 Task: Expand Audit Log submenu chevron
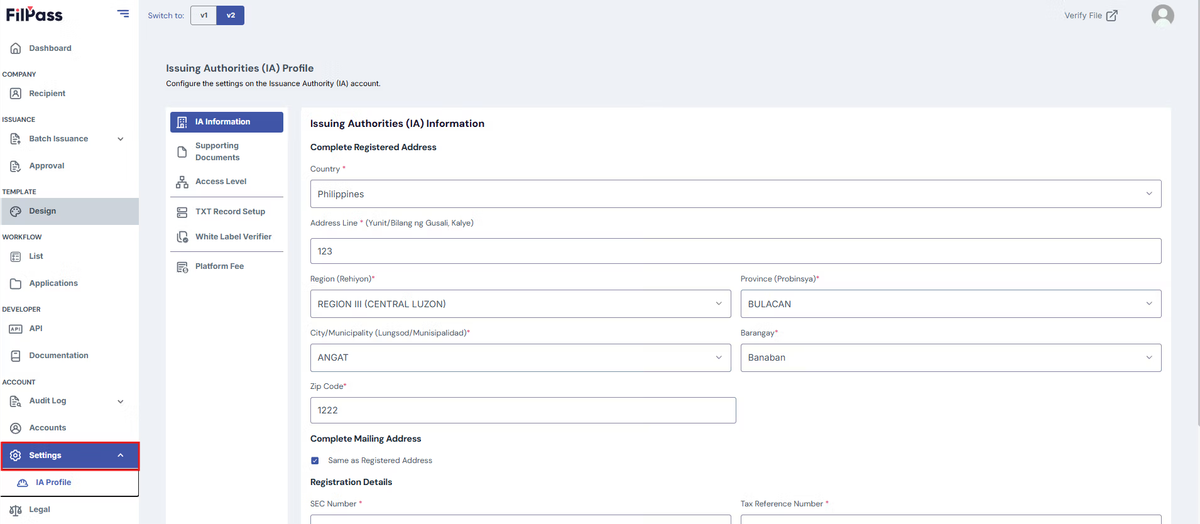point(121,401)
